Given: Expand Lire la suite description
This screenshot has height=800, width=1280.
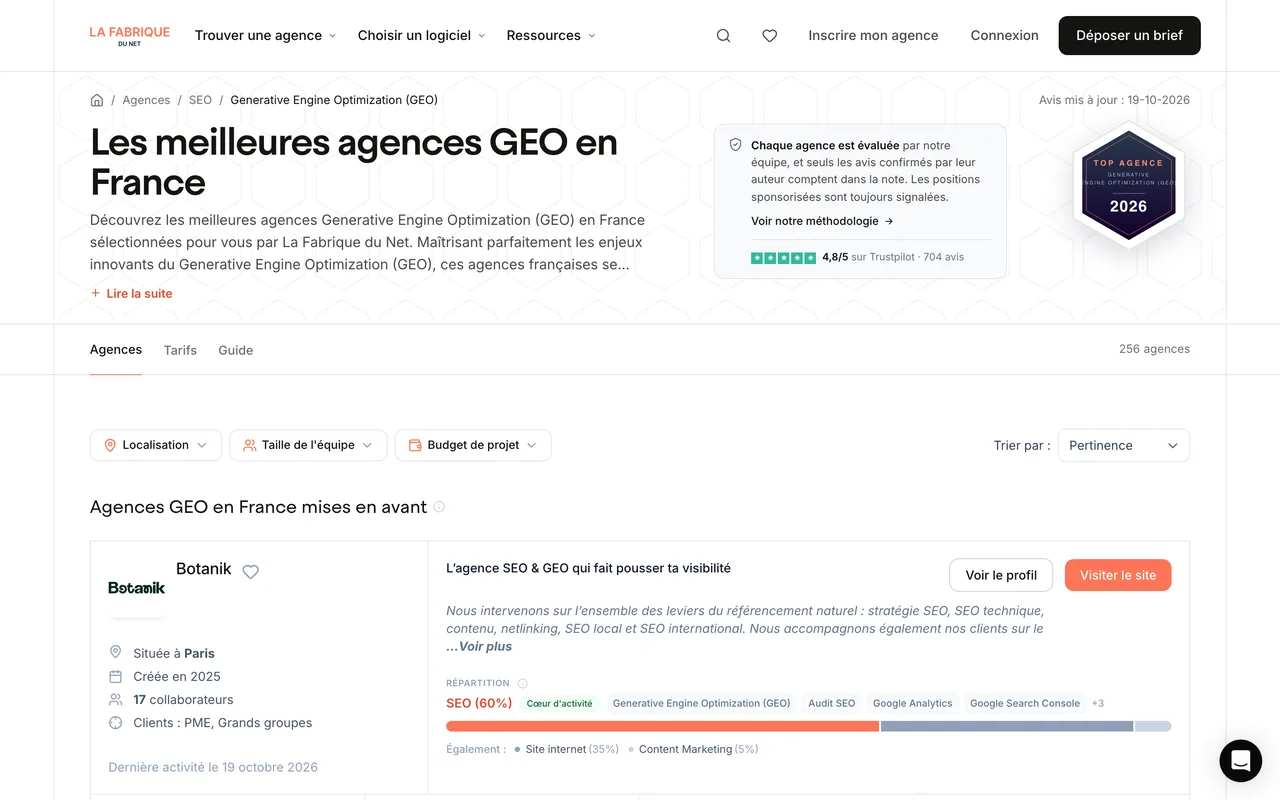Looking at the screenshot, I should pos(131,293).
